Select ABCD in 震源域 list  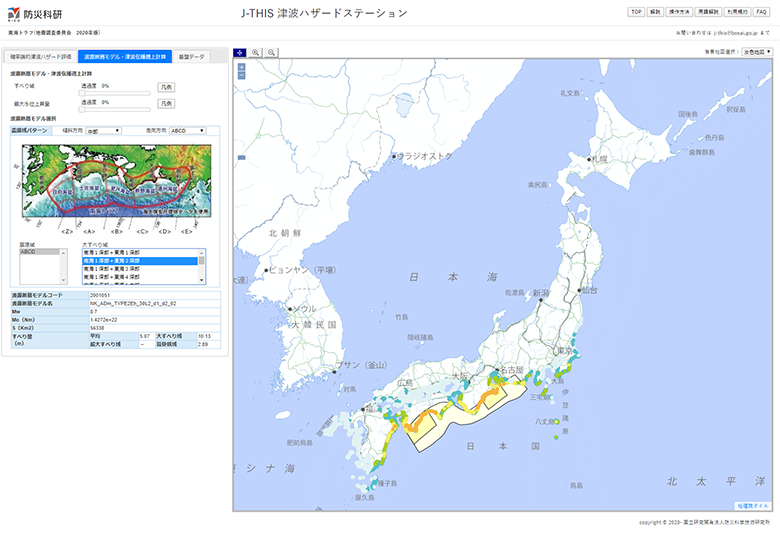[40, 253]
